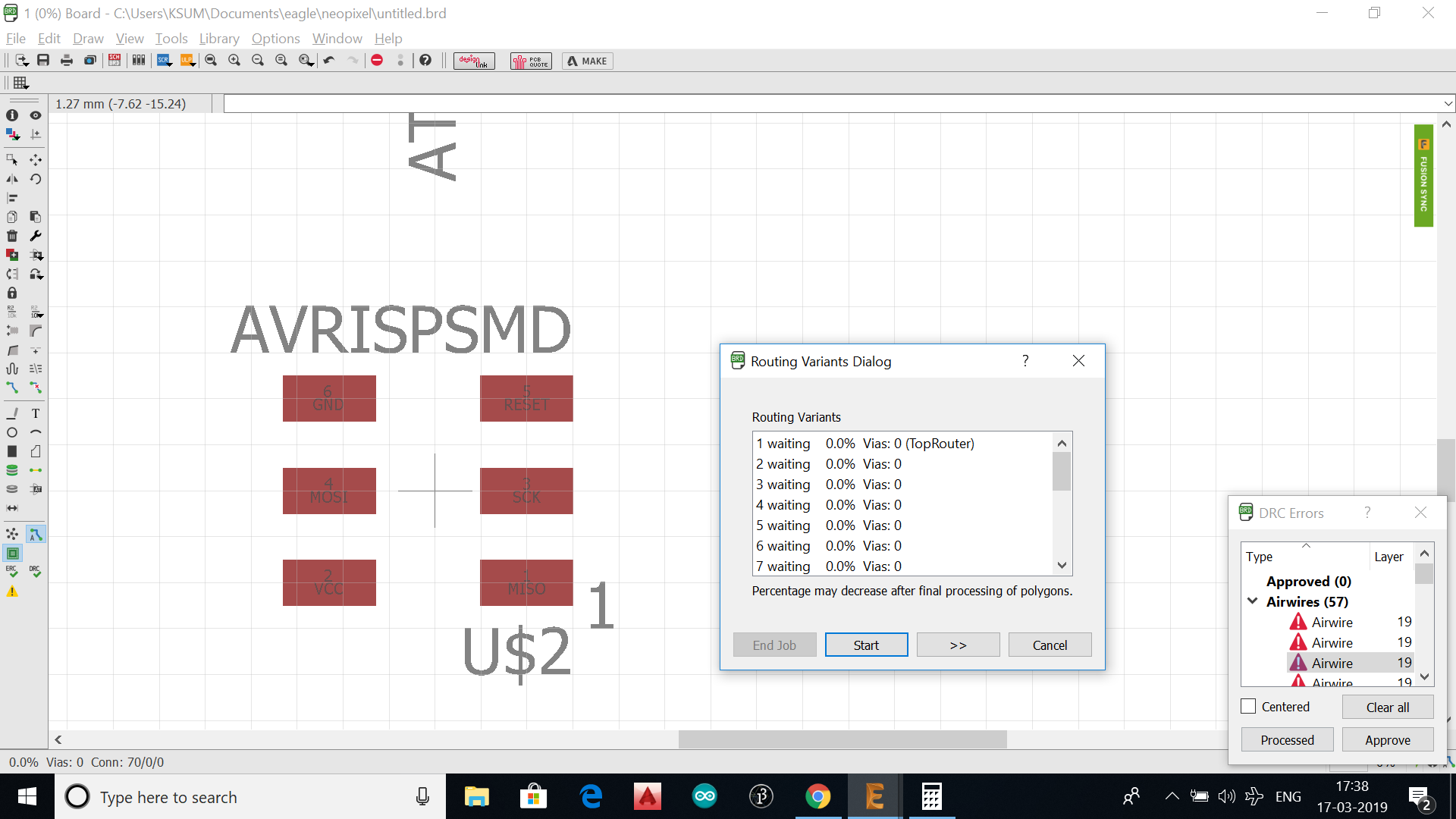Collapse the Airwires (57) group
The height and width of the screenshot is (819, 1456).
coord(1252,601)
